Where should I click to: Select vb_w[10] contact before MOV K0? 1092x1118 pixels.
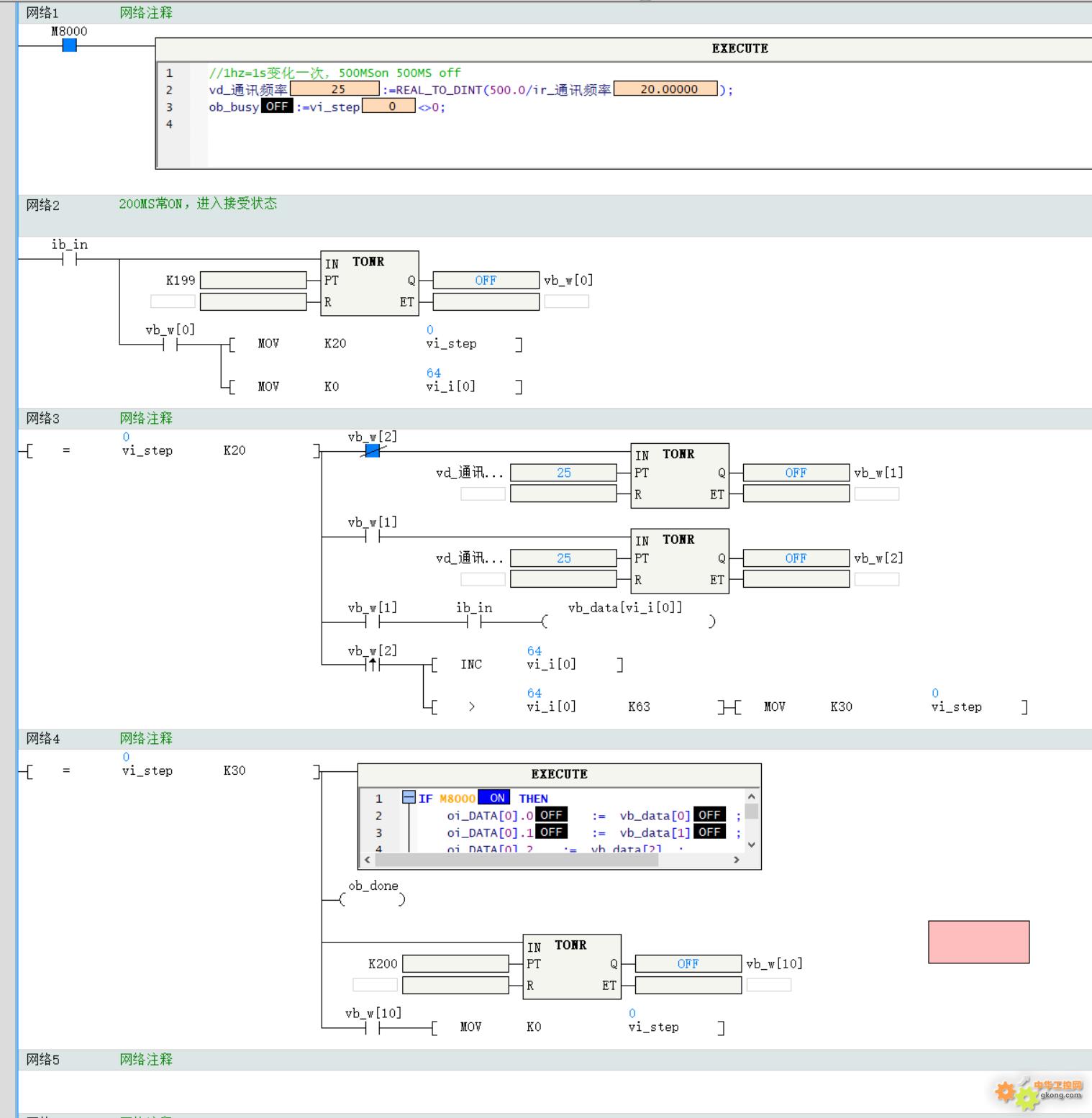click(372, 1028)
